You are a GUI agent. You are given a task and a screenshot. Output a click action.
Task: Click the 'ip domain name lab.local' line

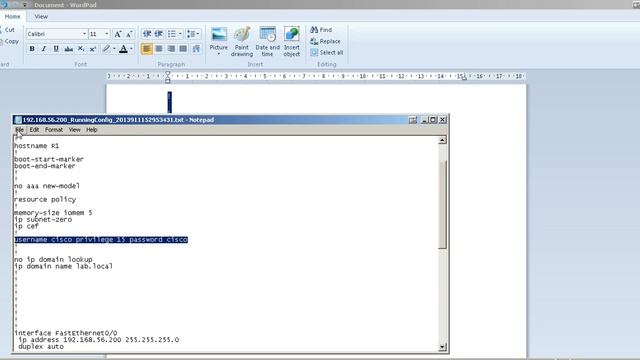[x=64, y=266]
